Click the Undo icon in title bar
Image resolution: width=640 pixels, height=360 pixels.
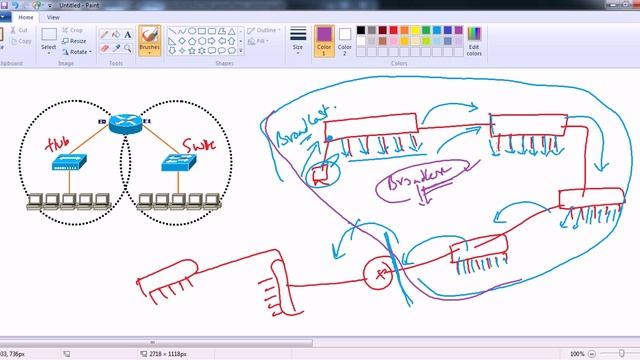point(16,5)
